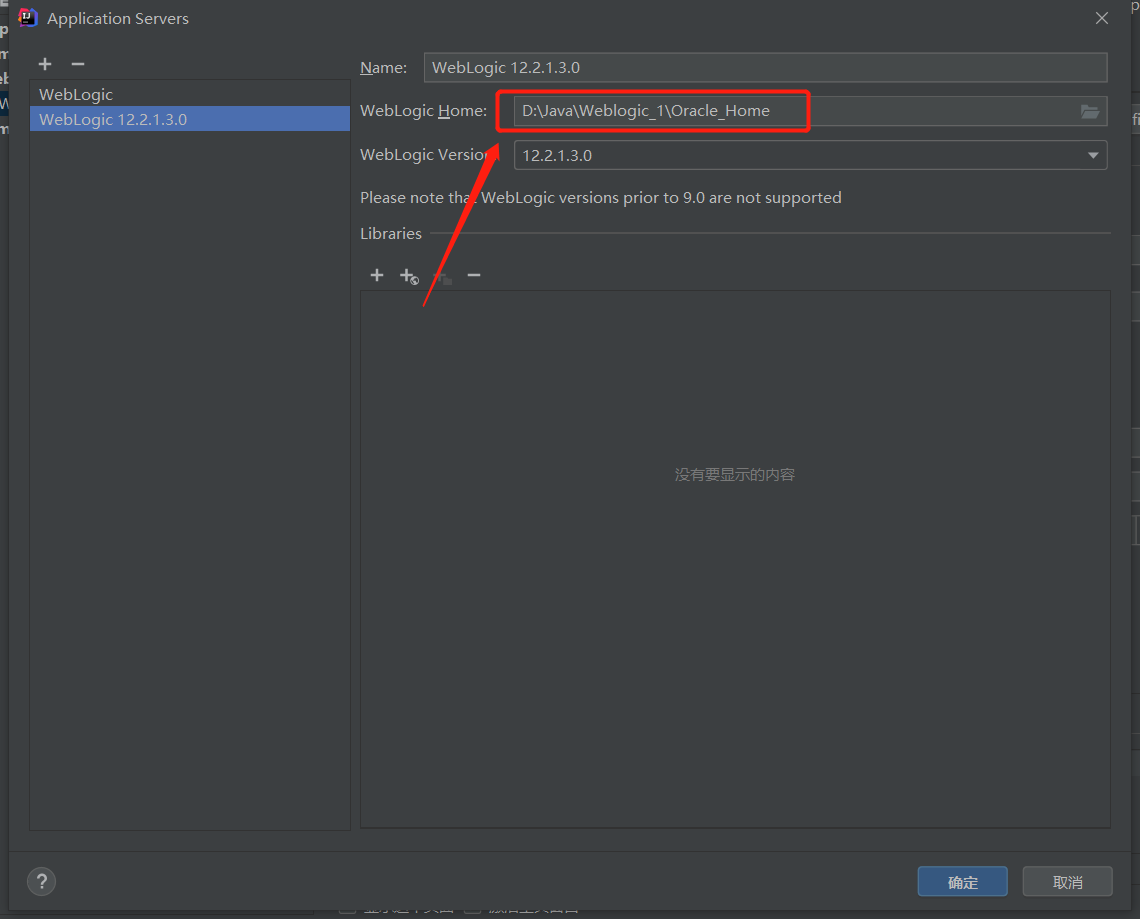Select the WebLogic 12.2.1.3.0 server entry
This screenshot has width=1140, height=919.
[190, 119]
